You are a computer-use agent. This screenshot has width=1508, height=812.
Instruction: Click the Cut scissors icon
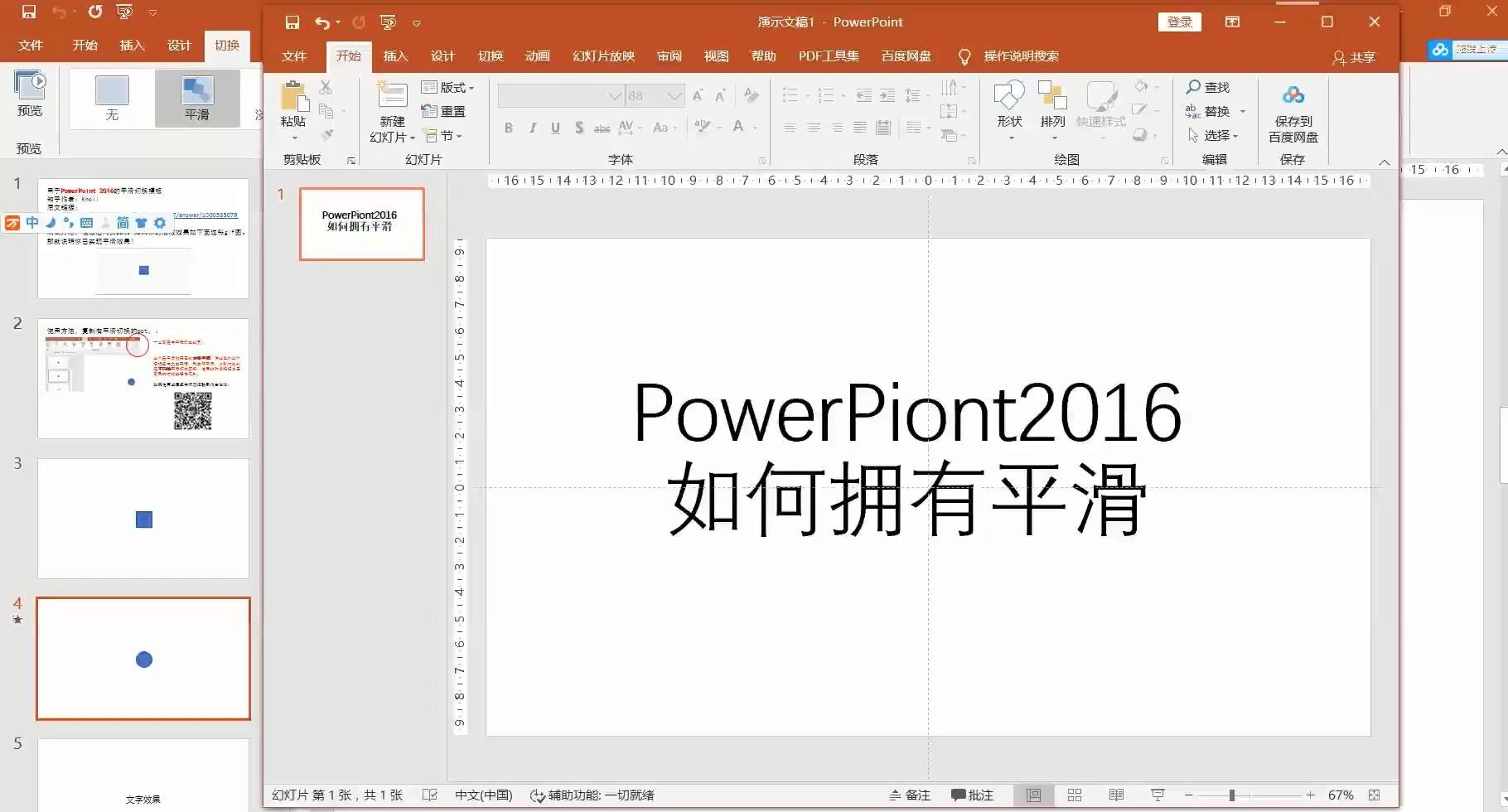coord(326,87)
